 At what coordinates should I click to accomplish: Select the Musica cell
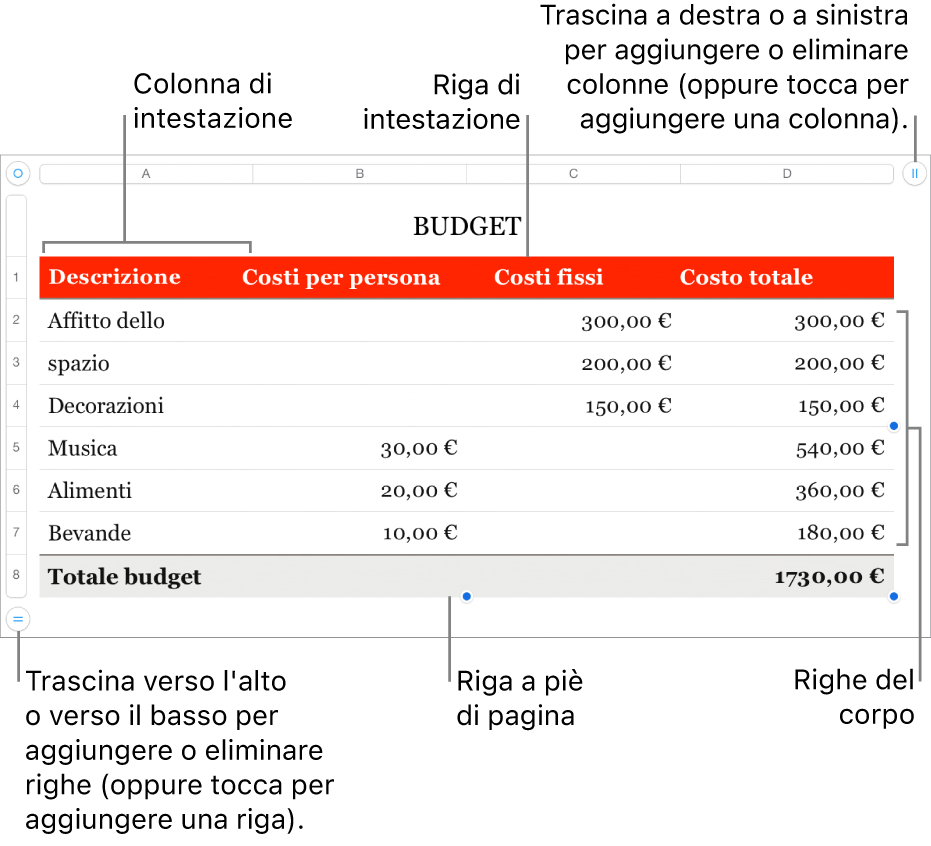coord(83,449)
